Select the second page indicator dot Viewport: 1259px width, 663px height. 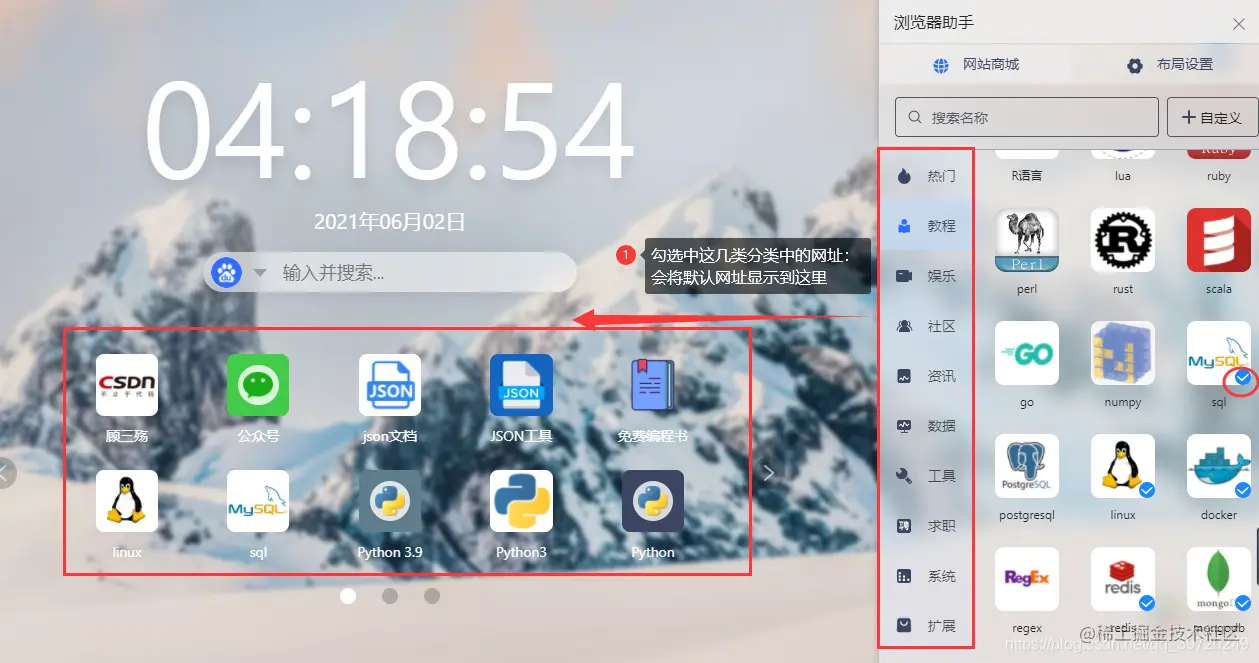(390, 596)
